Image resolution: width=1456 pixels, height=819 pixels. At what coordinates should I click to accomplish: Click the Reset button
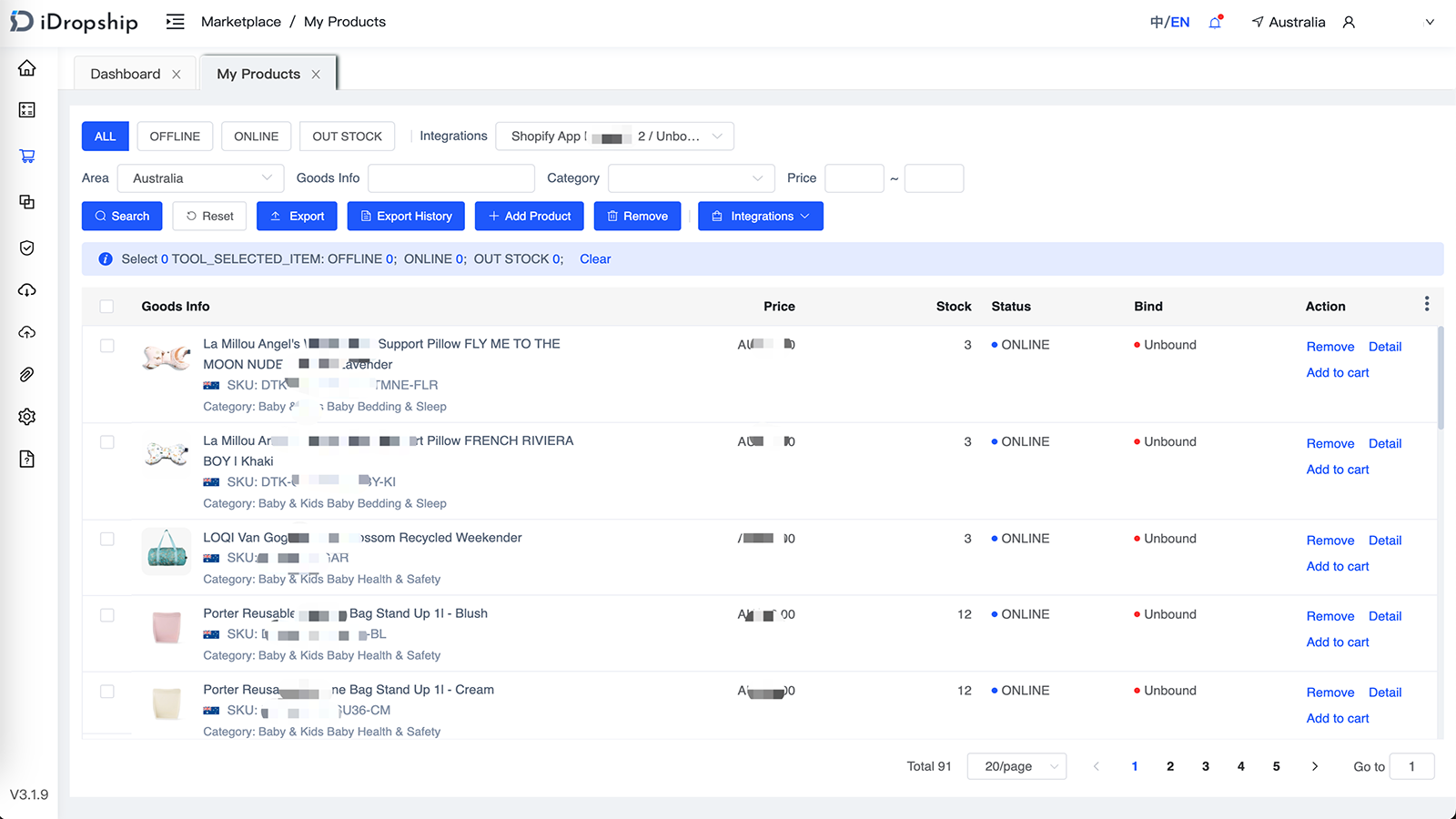[210, 217]
